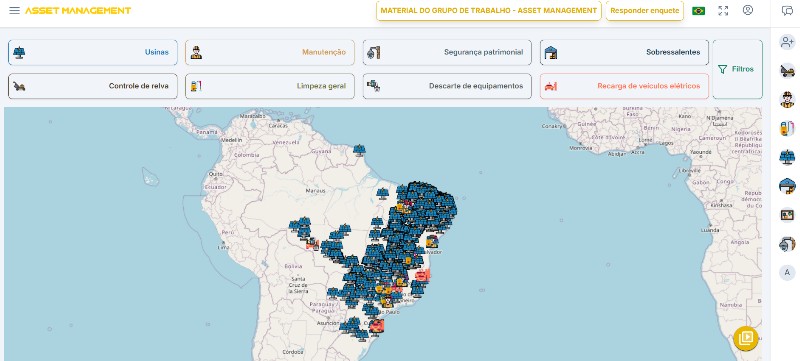Open the user profile menu
This screenshot has height=361, width=800.
748,10
